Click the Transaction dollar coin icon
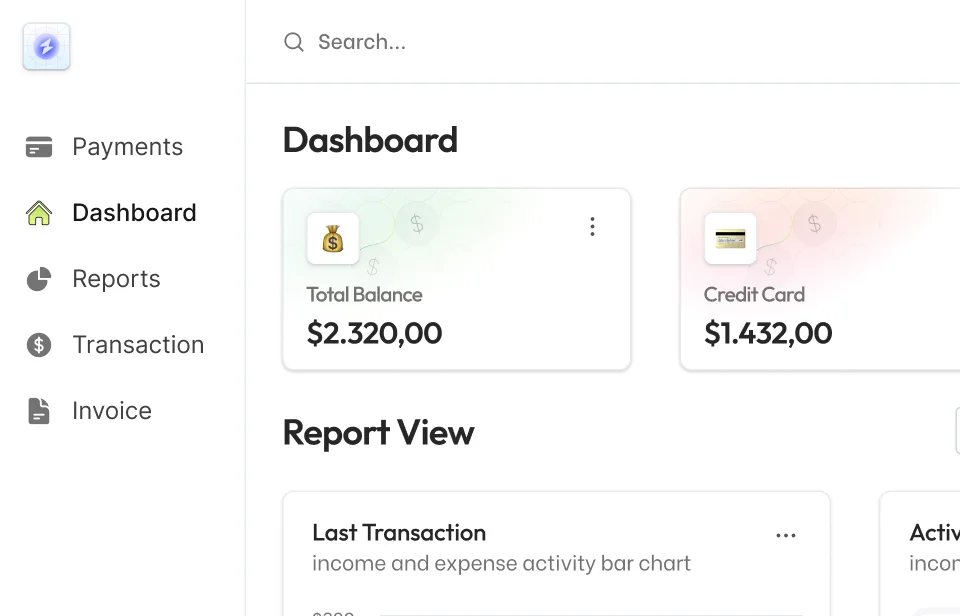This screenshot has height=616, width=960. (39, 345)
